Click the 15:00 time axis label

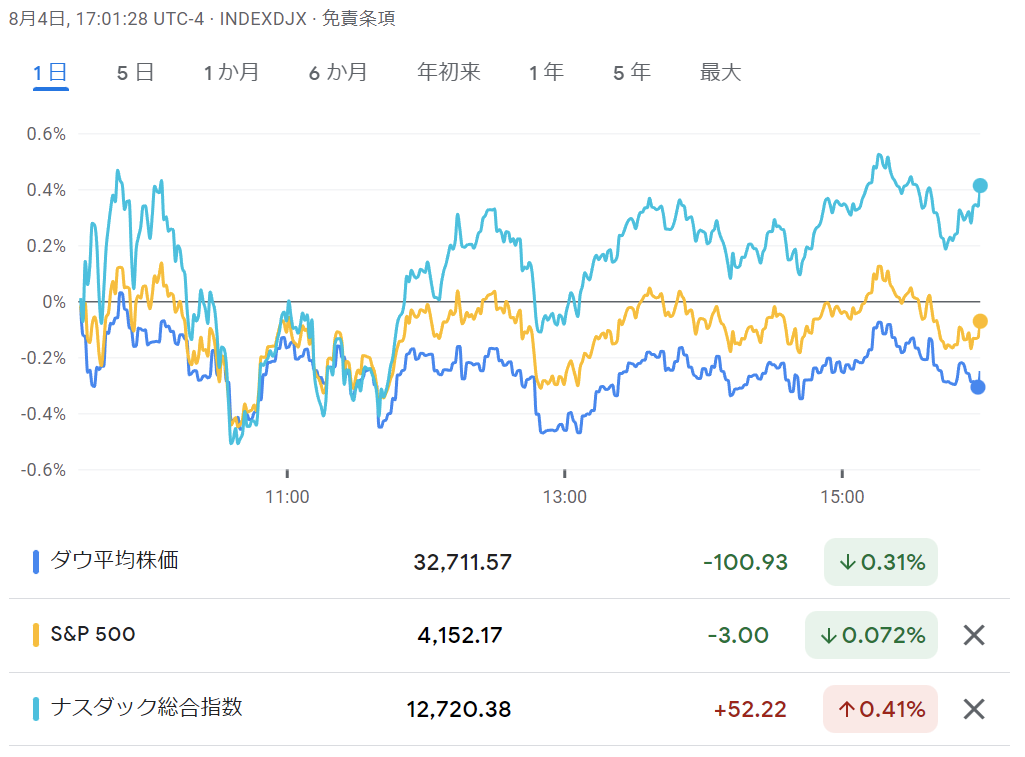click(842, 497)
